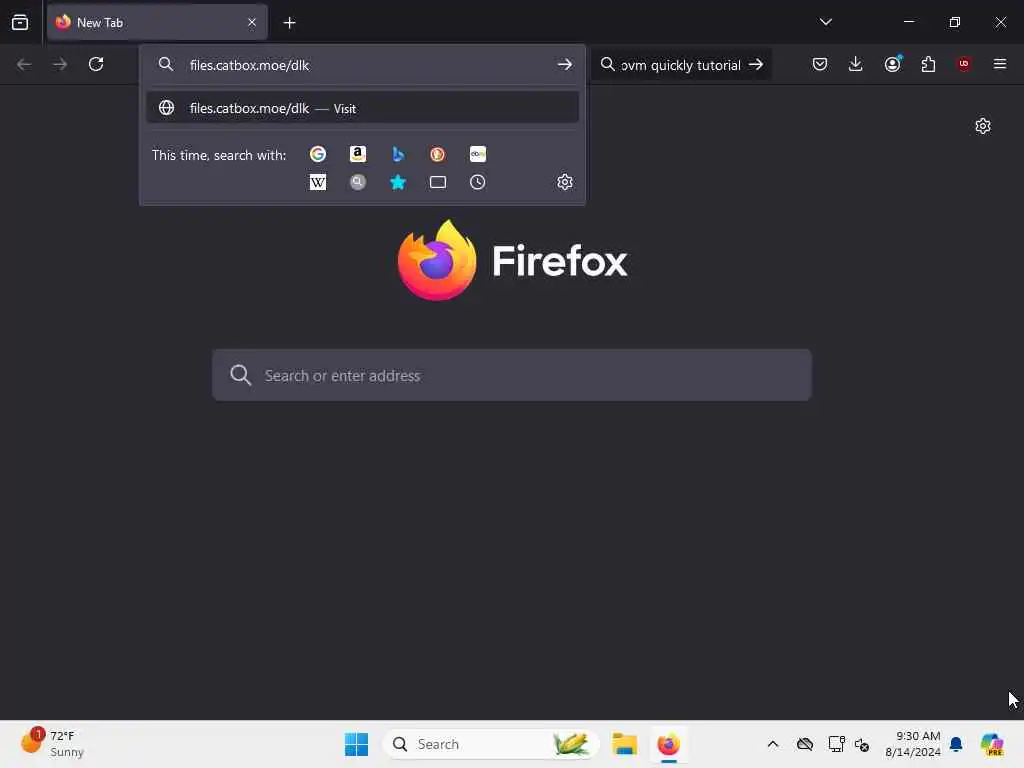Search this time with Wikipedia
1024x768 pixels.
click(x=318, y=182)
